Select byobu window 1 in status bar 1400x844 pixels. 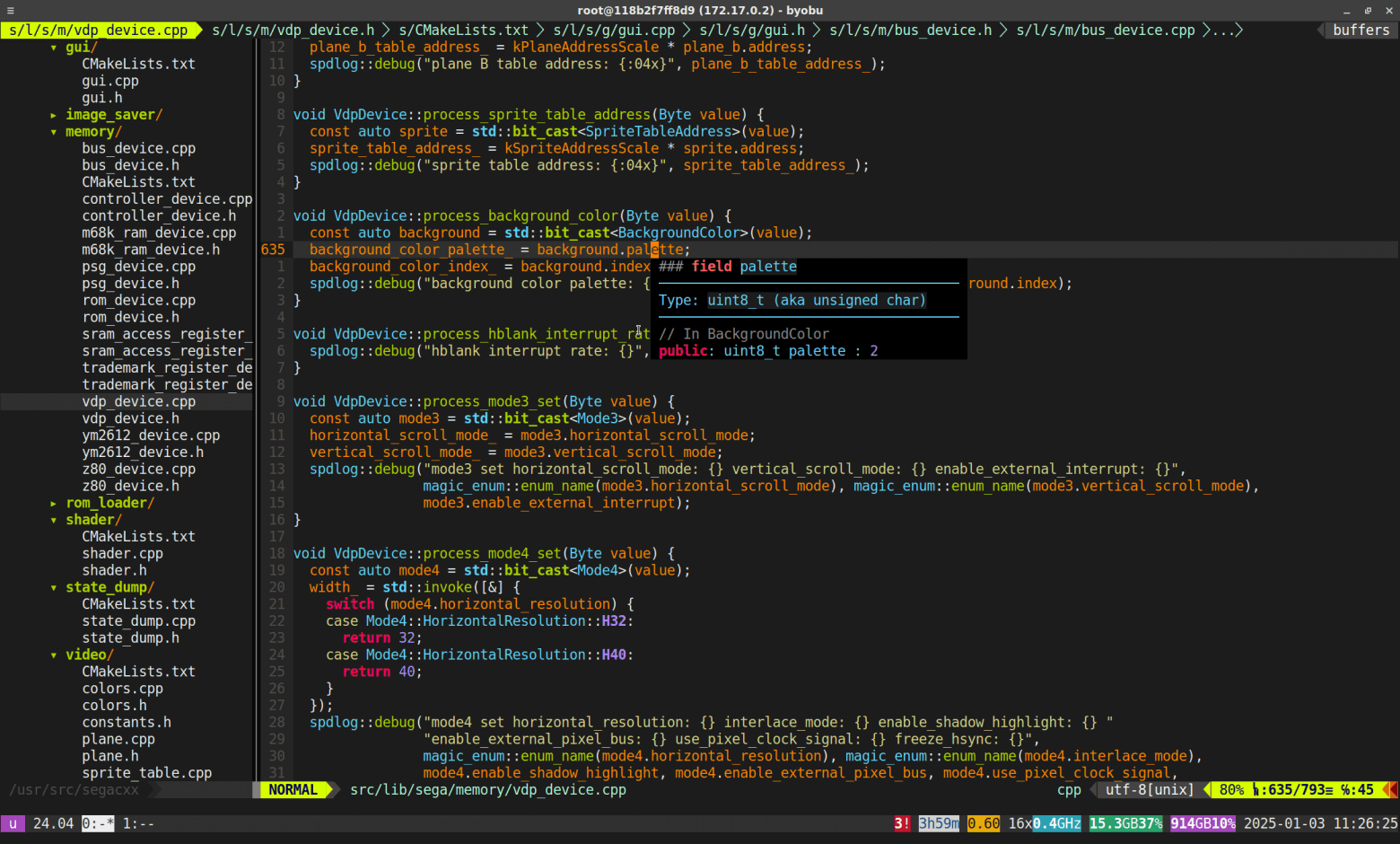coord(138,823)
